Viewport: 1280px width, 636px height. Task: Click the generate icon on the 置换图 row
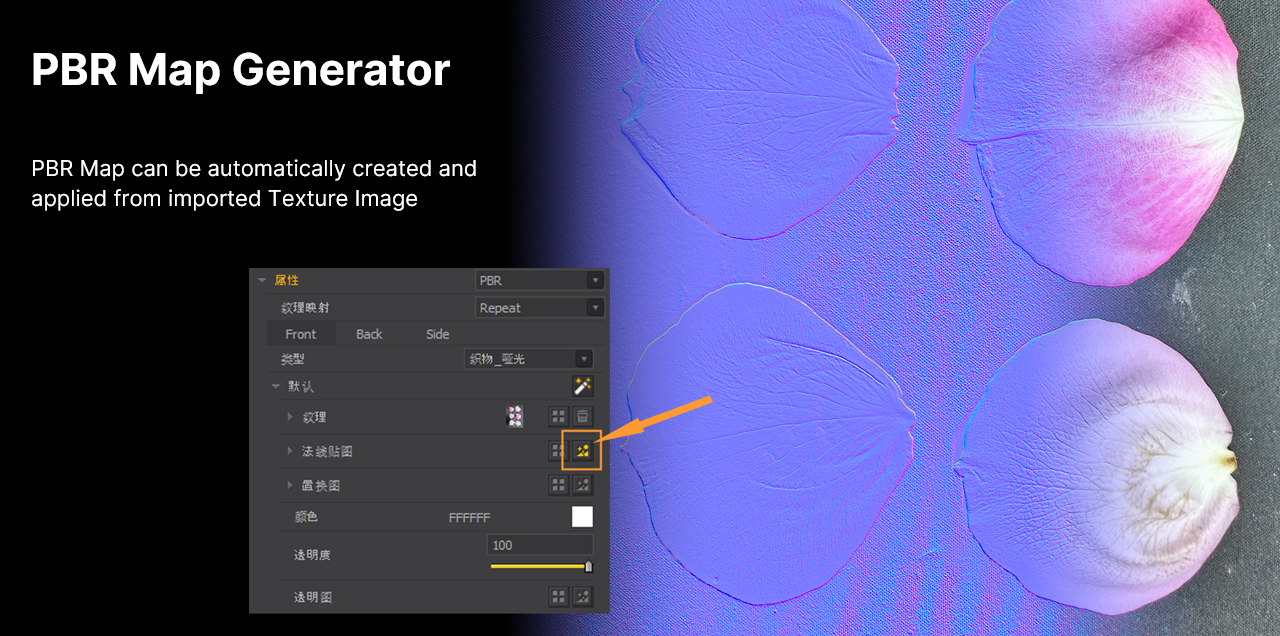point(582,485)
